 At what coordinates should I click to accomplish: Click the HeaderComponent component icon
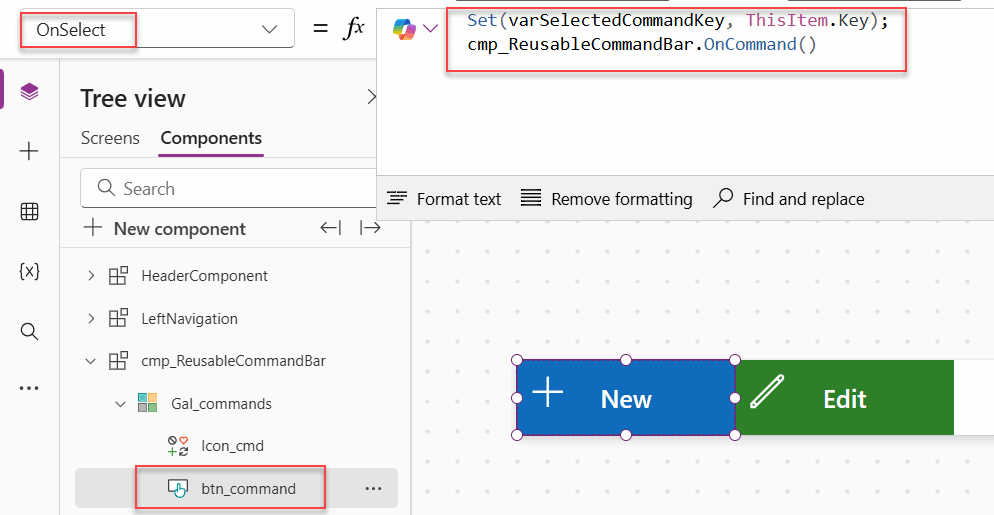tap(118, 276)
